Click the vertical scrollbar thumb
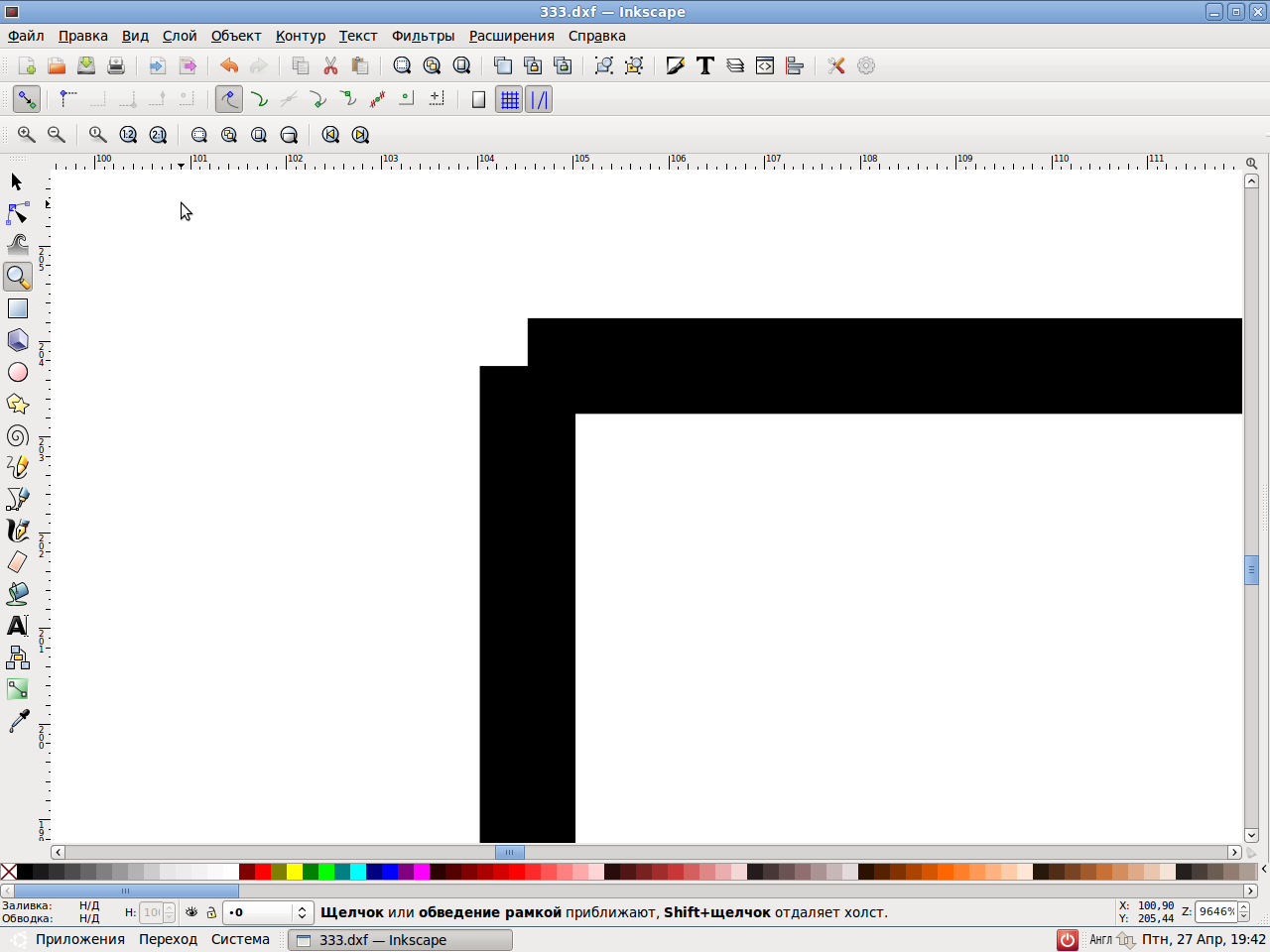The width and height of the screenshot is (1270, 952). 1251,569
